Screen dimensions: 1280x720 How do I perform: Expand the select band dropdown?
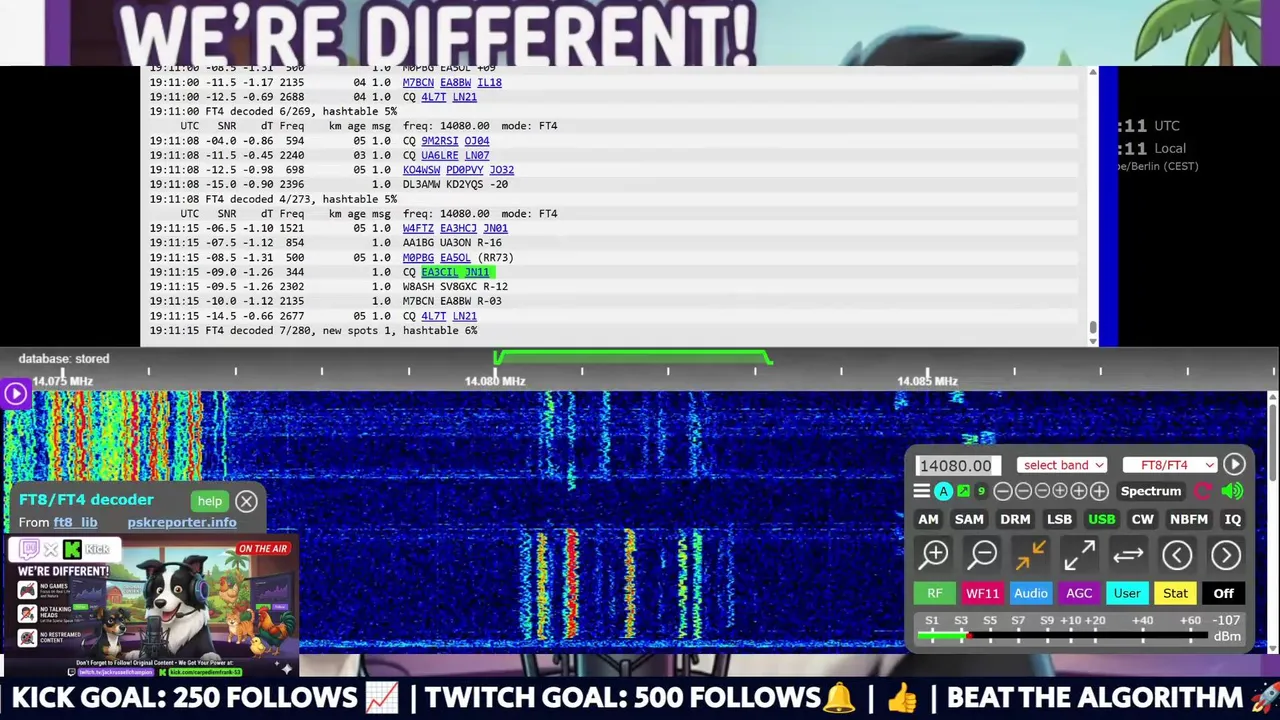[1062, 465]
